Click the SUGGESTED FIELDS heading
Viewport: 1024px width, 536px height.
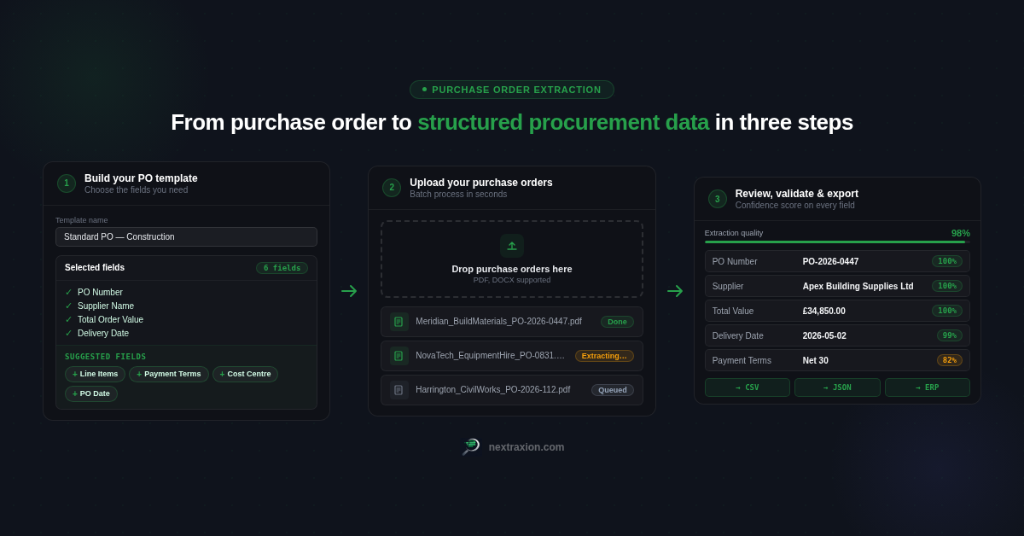pos(105,356)
